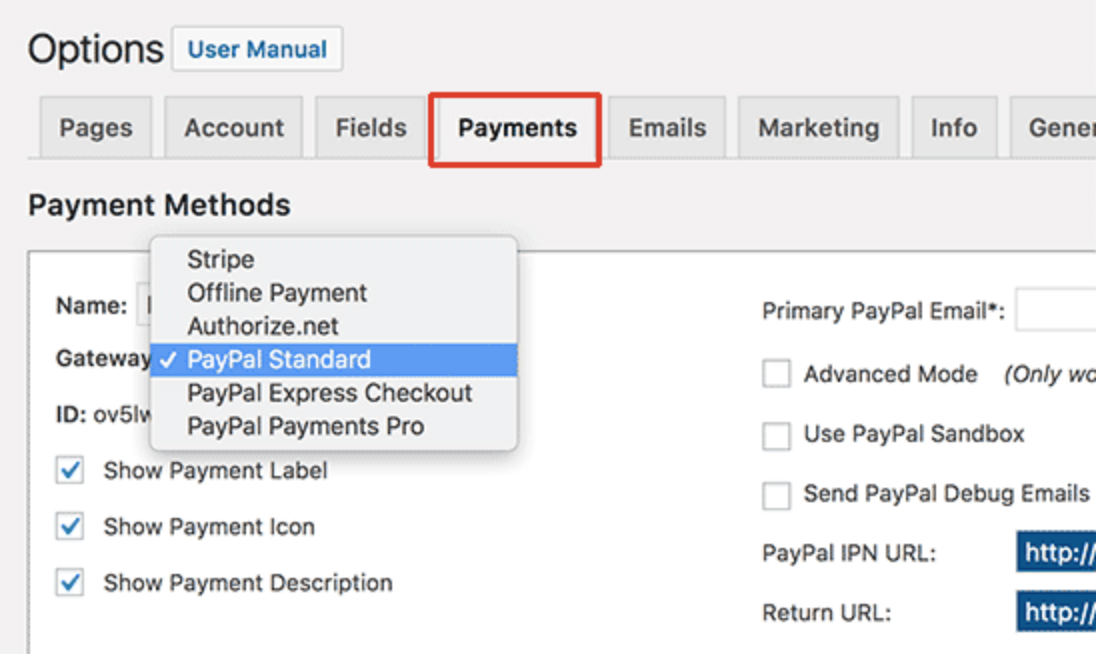Select the Payments tab
This screenshot has height=656, width=1098.
point(517,128)
